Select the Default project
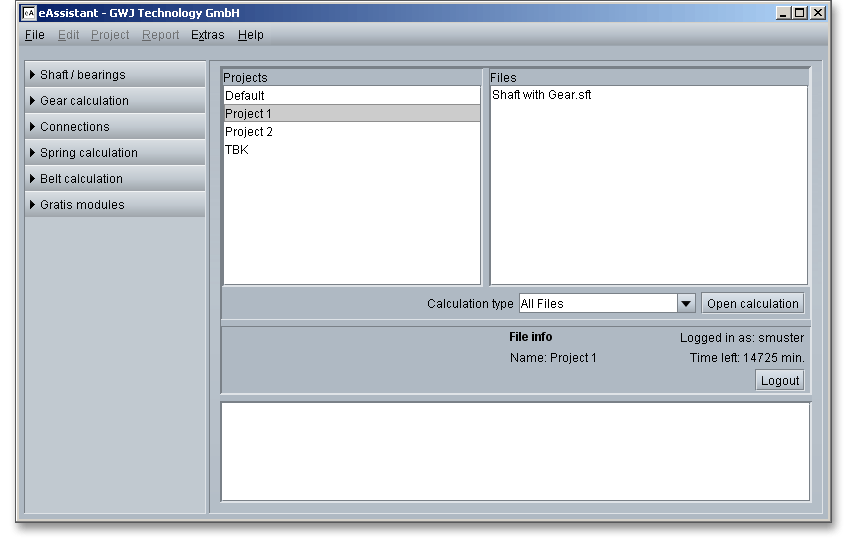This screenshot has height=538, width=847. pyautogui.click(x=245, y=96)
